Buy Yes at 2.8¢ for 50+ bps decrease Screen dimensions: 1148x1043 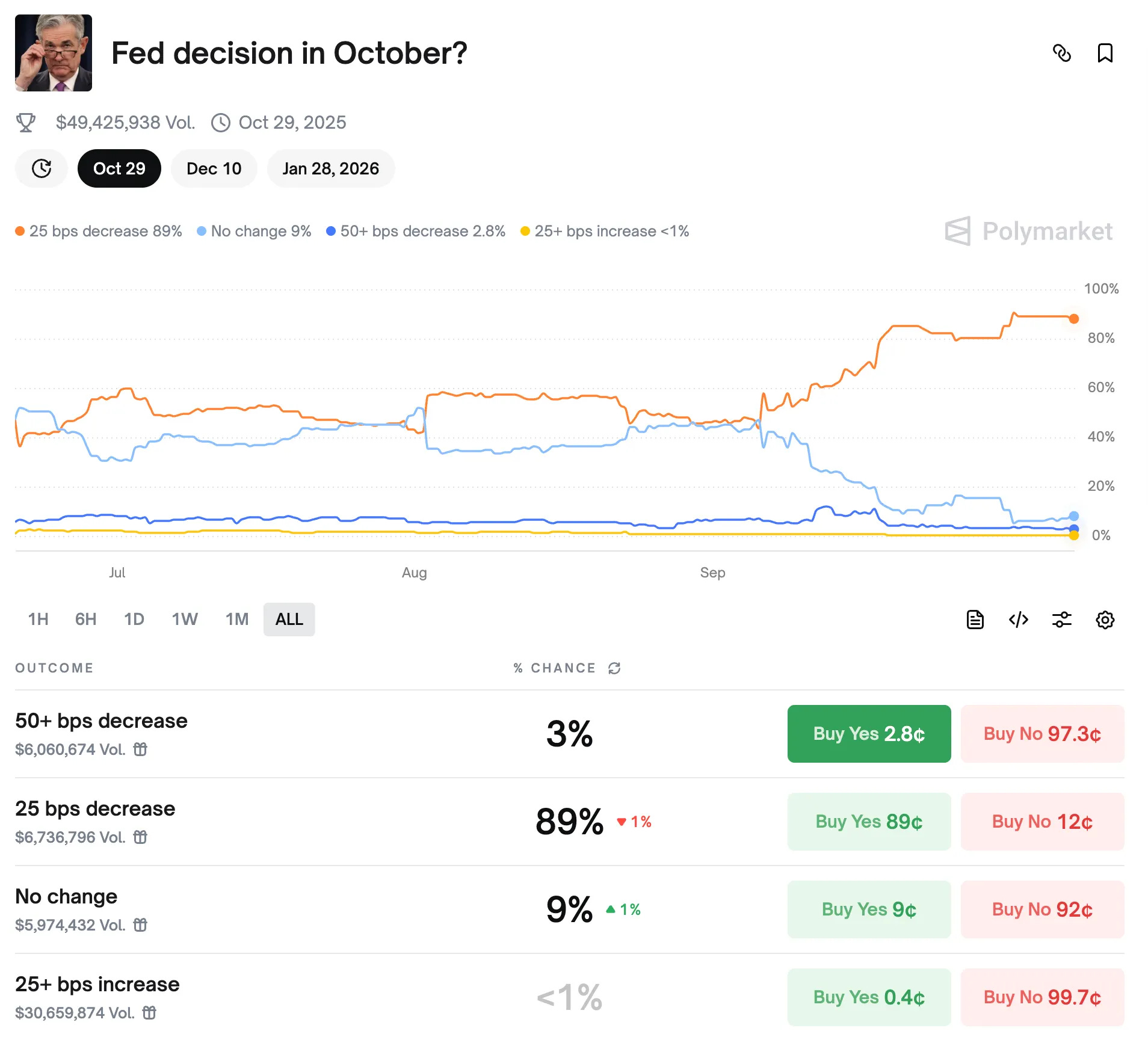(869, 734)
